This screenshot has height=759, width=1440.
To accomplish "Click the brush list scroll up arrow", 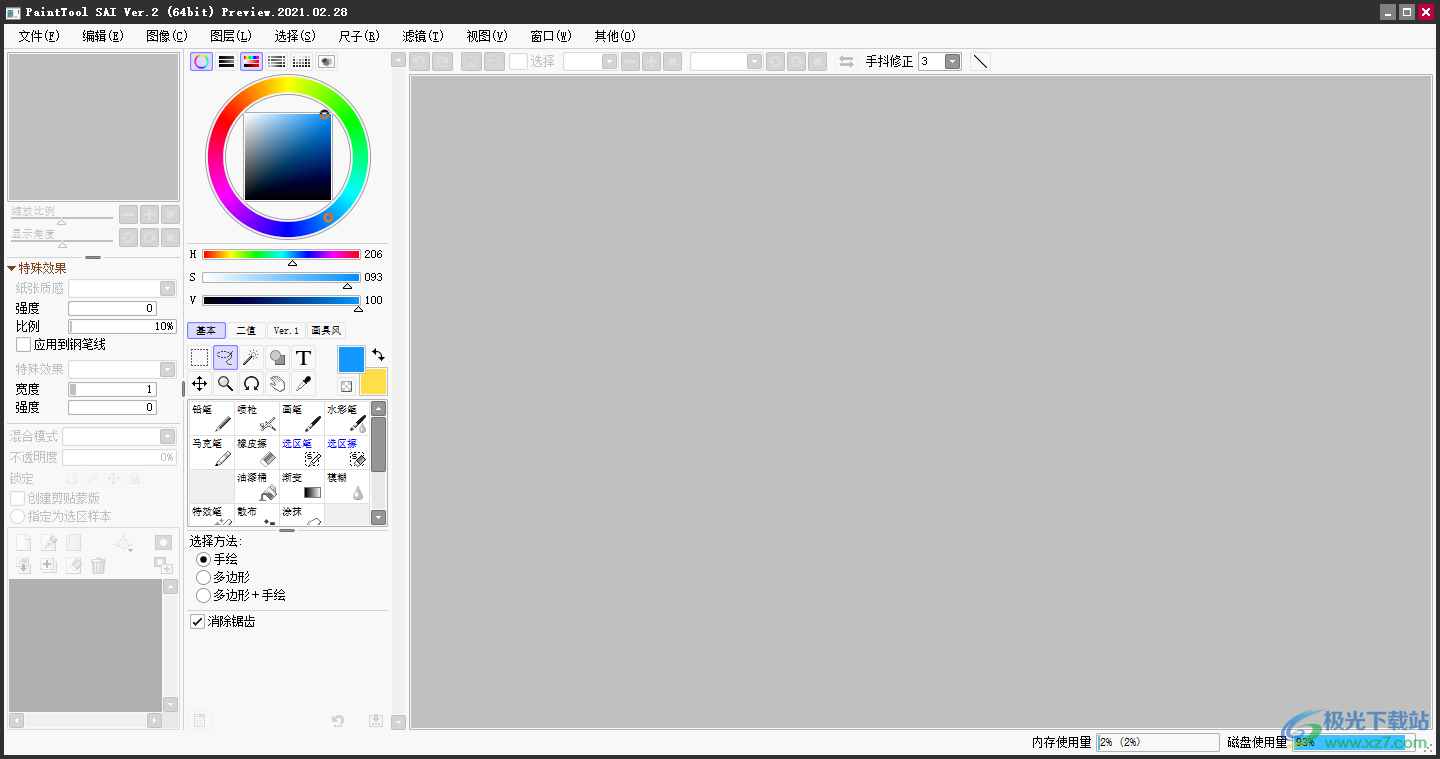I will [378, 408].
